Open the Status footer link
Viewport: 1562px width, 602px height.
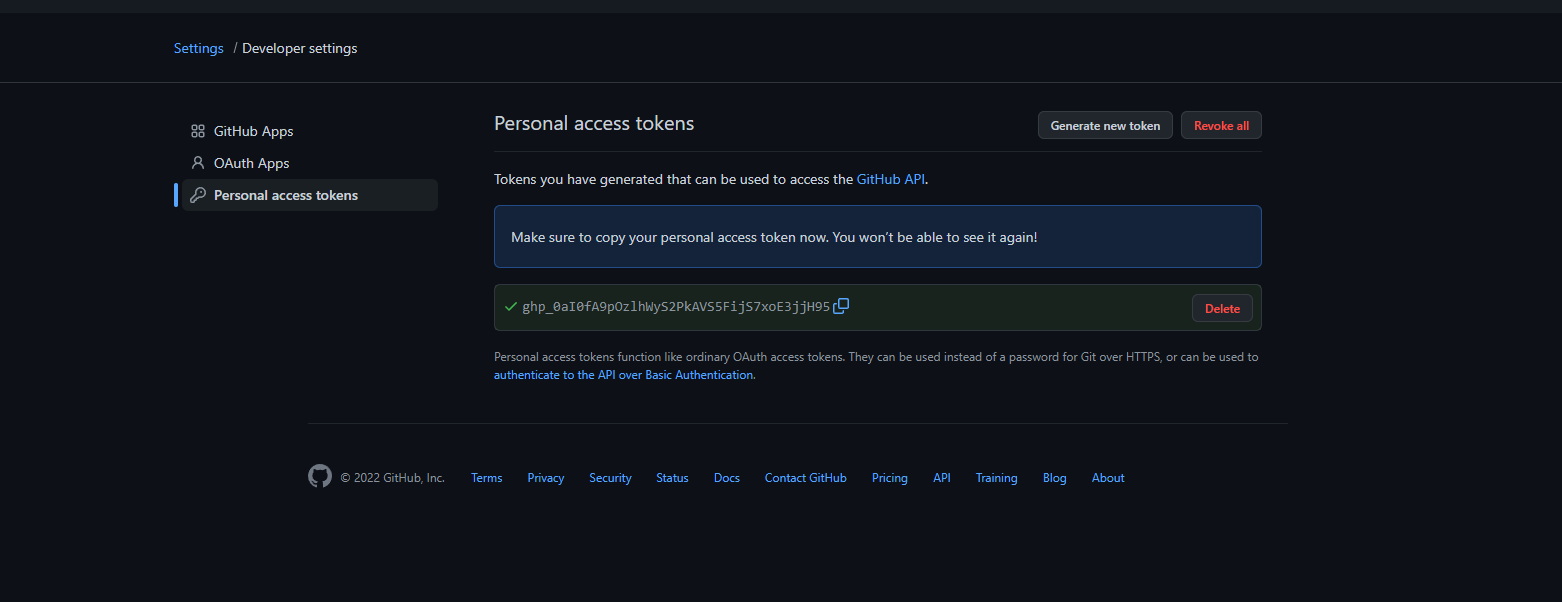(672, 478)
